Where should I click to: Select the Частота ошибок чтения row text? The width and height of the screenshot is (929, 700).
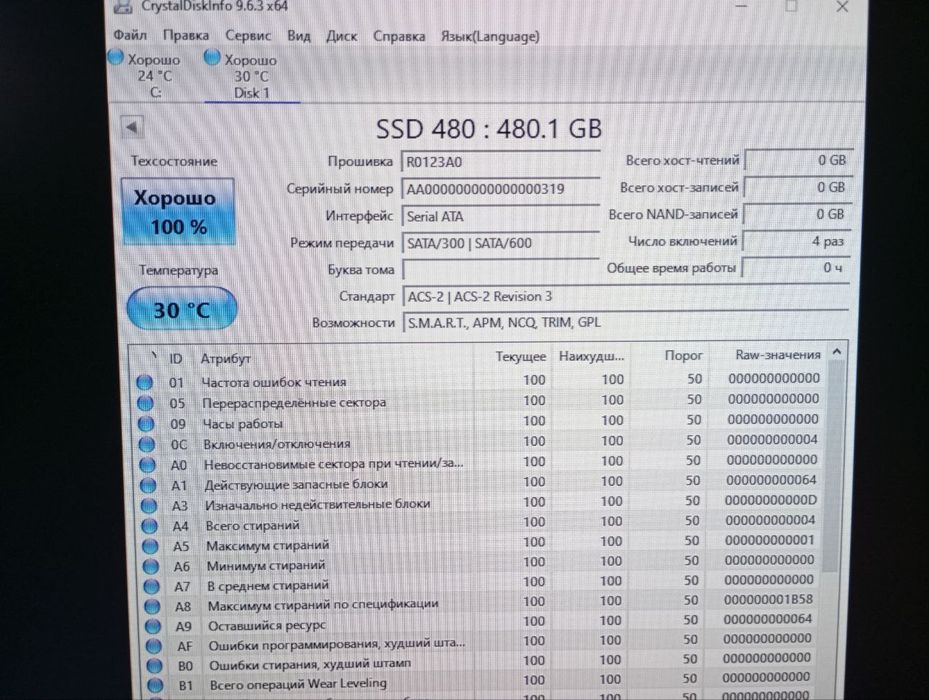[x=274, y=382]
